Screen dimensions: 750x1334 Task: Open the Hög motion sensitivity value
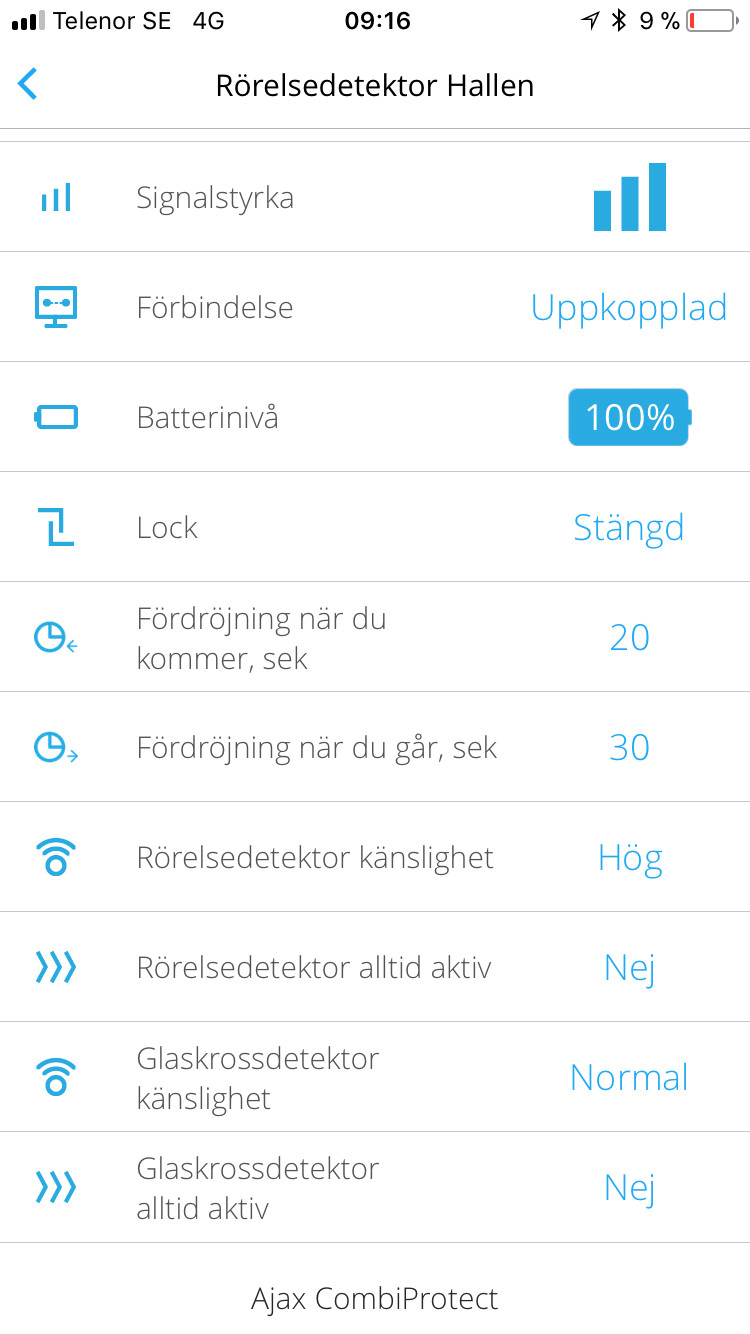629,857
